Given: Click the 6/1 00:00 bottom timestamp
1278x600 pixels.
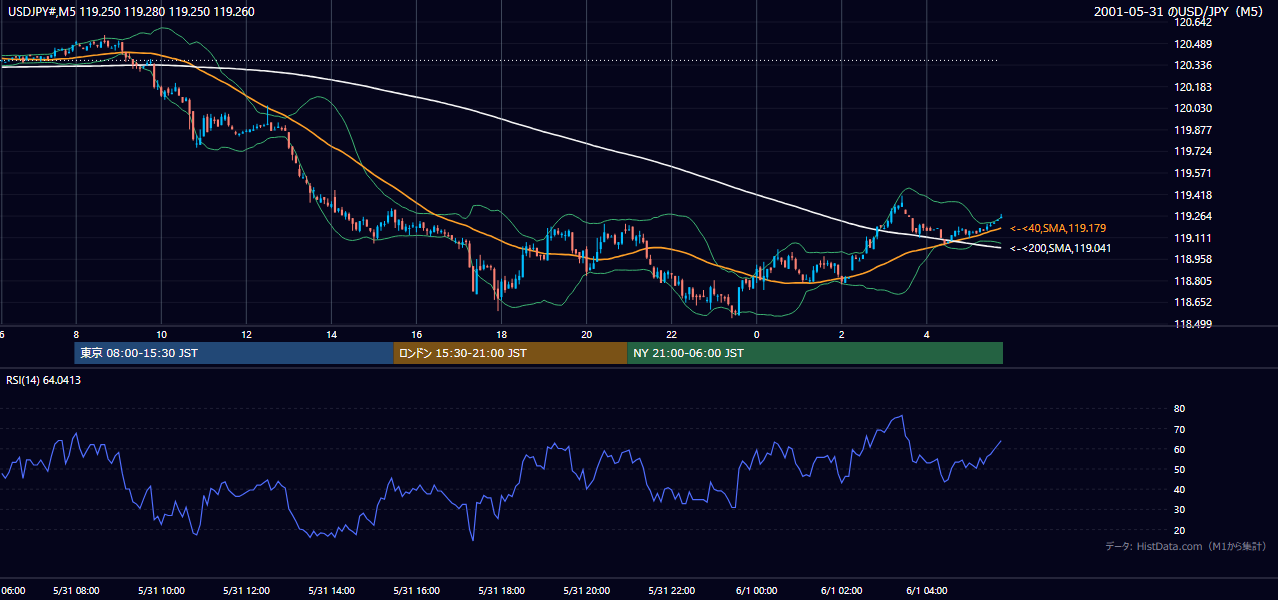Looking at the screenshot, I should [x=756, y=591].
